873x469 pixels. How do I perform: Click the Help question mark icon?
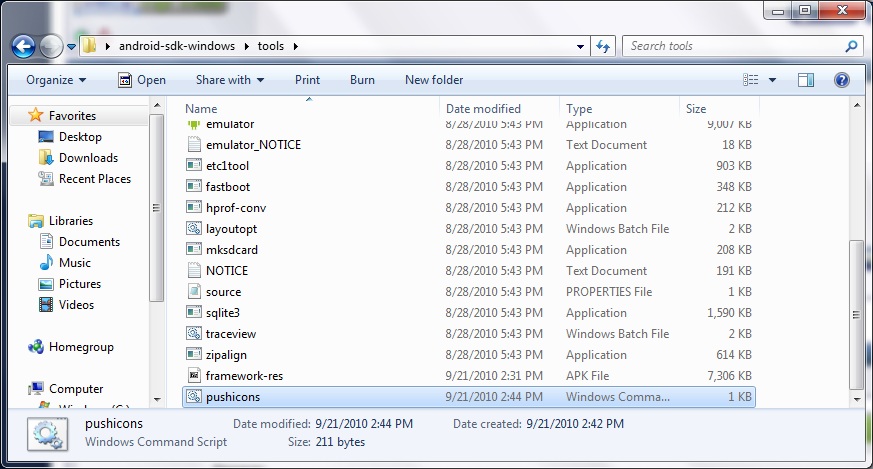point(841,80)
